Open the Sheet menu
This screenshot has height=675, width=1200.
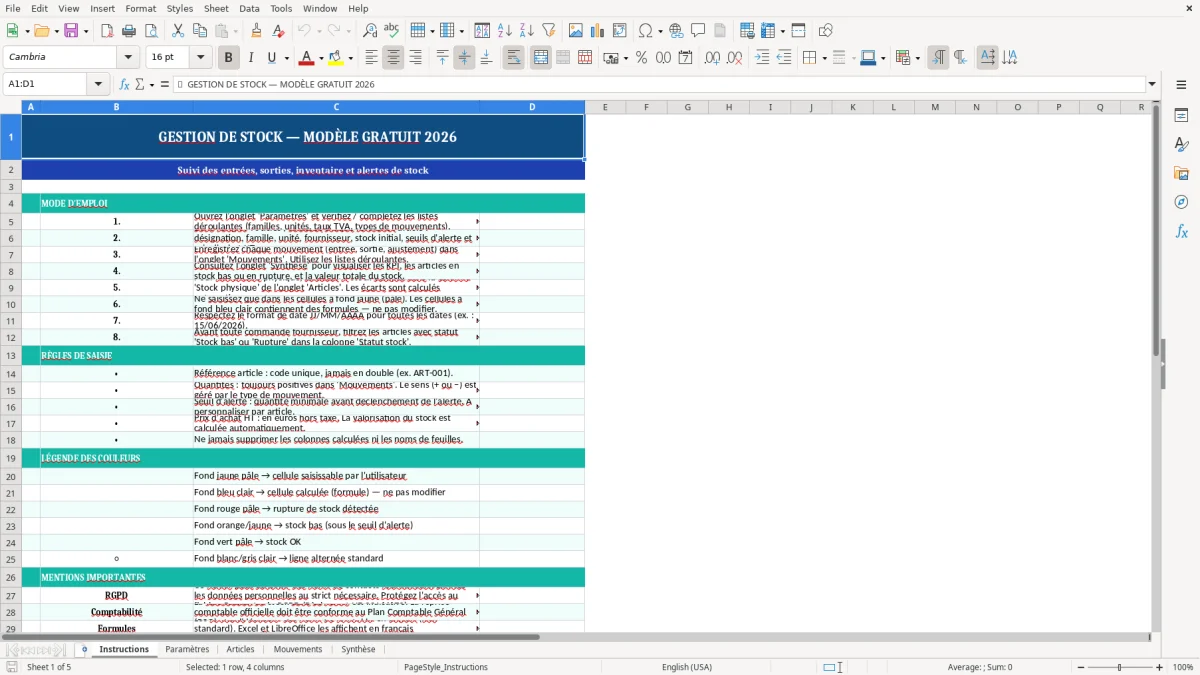coord(216,8)
